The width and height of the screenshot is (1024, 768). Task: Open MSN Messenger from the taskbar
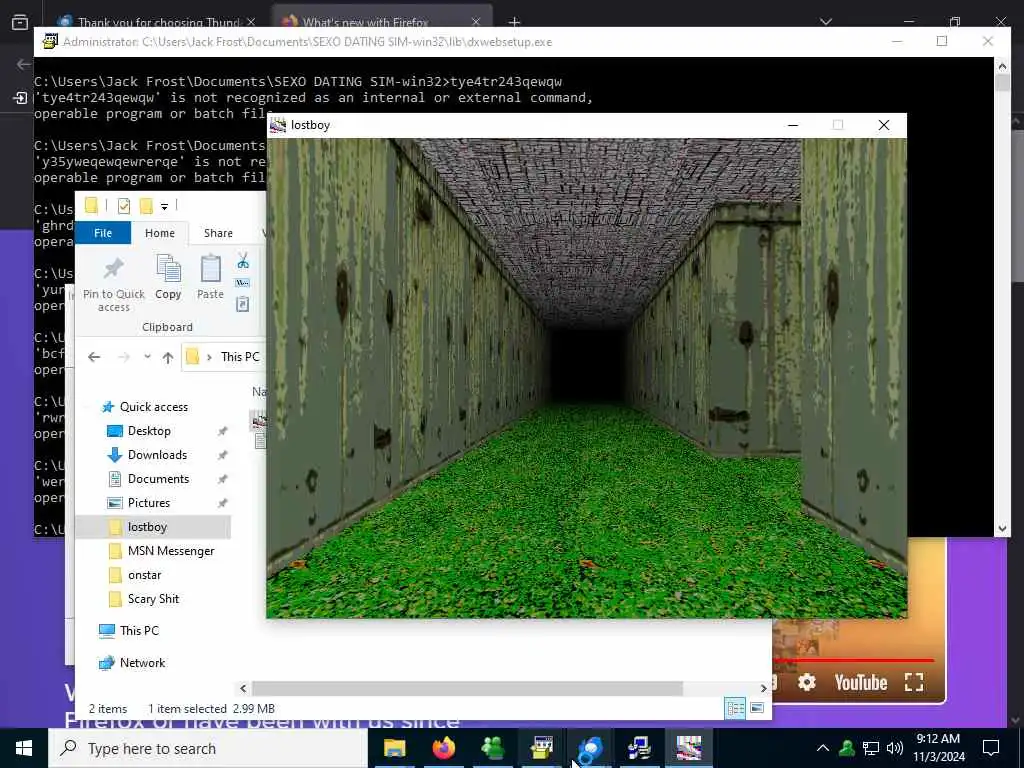tap(493, 748)
